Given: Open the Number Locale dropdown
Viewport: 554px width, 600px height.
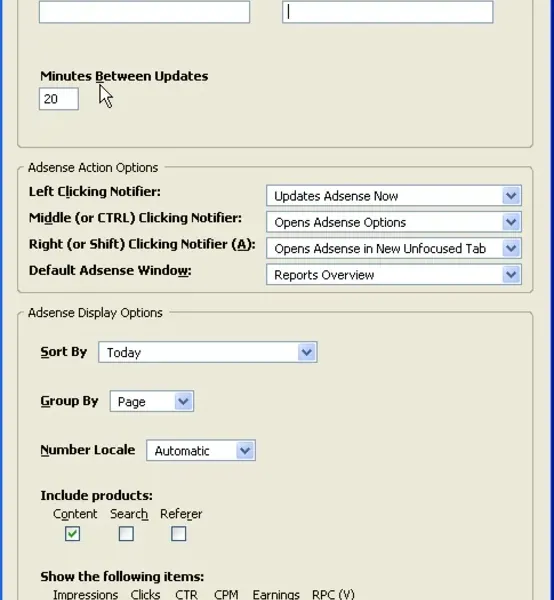Looking at the screenshot, I should pyautogui.click(x=201, y=450).
